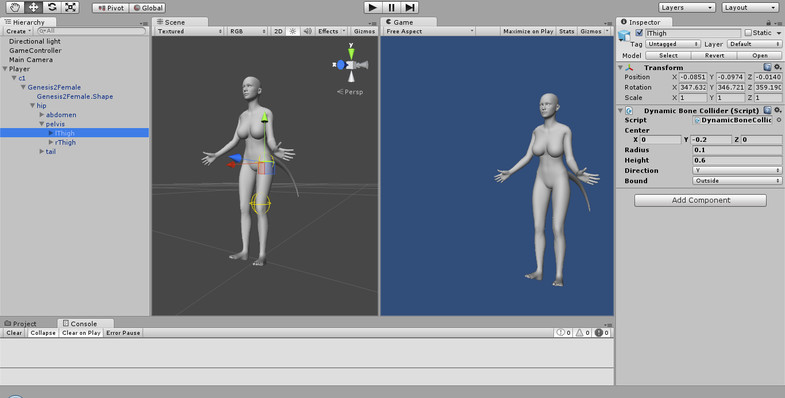Screen dimensions: 785x398
Task: Toggle scene lighting sun icon
Action: point(293,31)
